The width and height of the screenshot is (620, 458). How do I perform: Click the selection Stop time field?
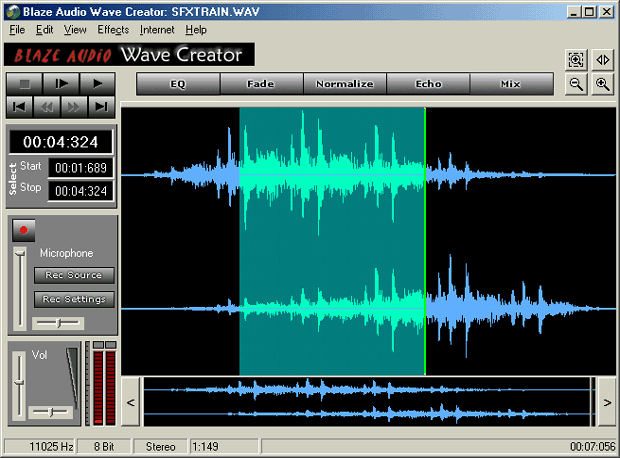tap(81, 191)
